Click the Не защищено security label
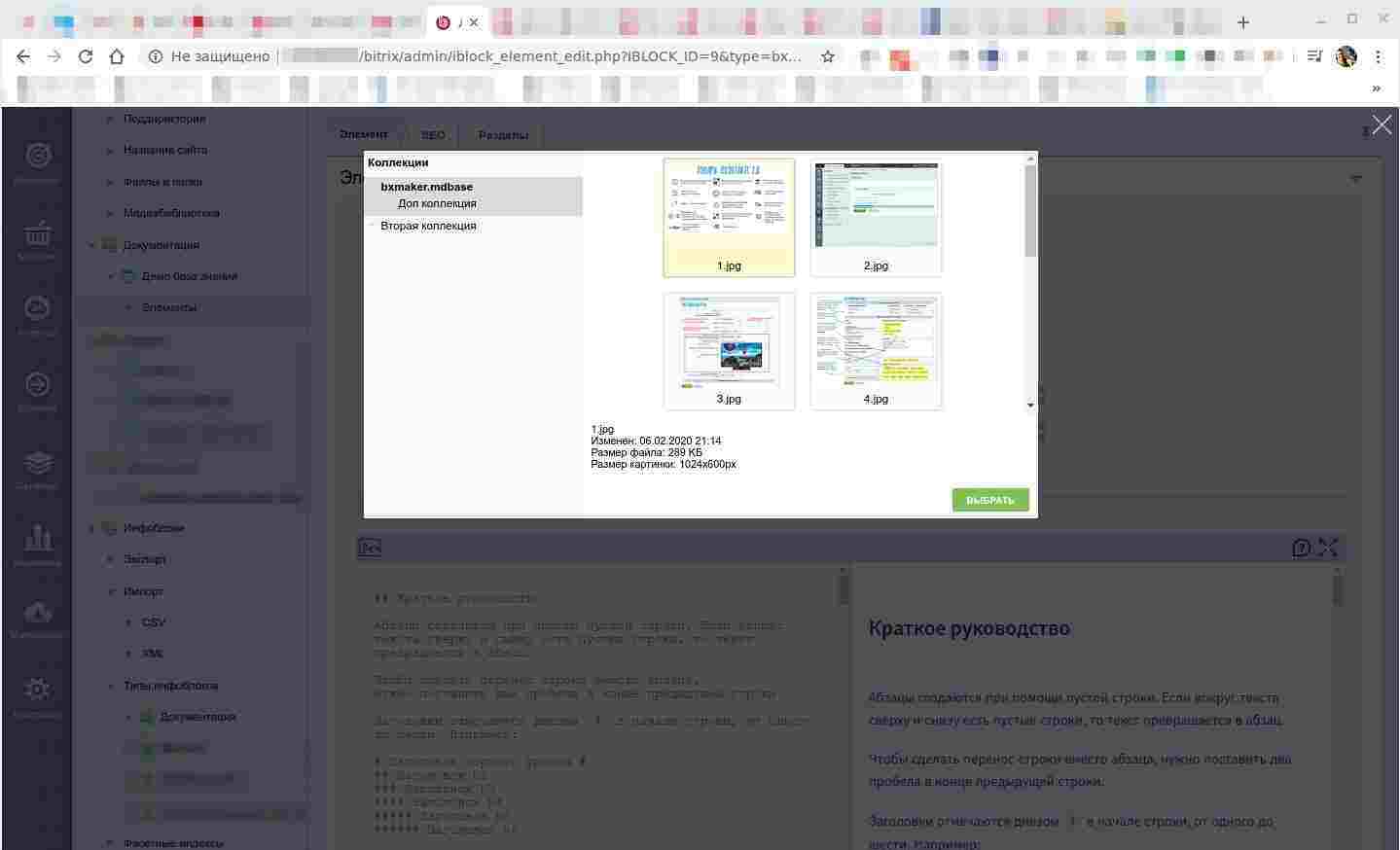 coord(219,56)
